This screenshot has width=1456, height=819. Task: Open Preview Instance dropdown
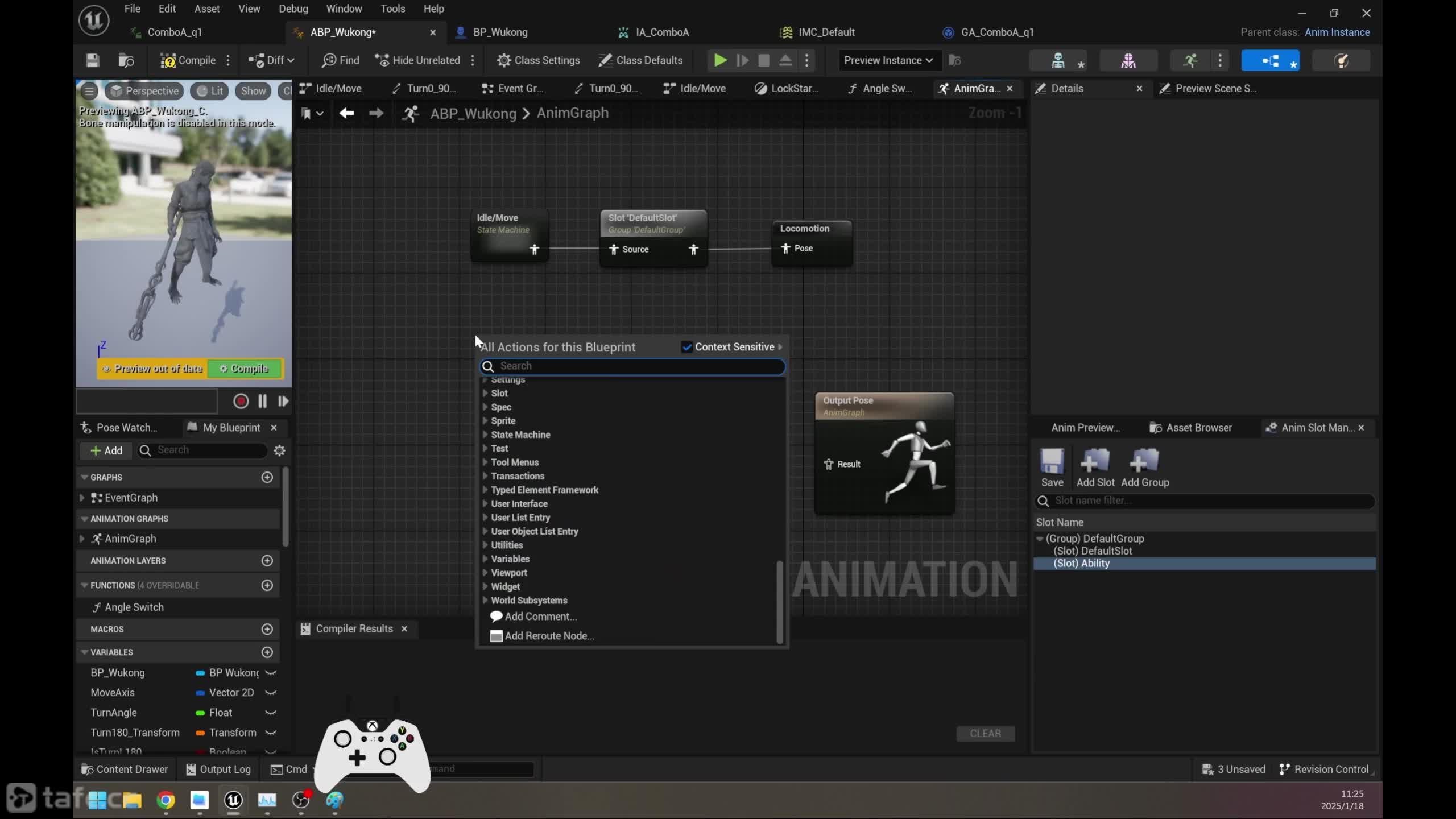pyautogui.click(x=888, y=60)
